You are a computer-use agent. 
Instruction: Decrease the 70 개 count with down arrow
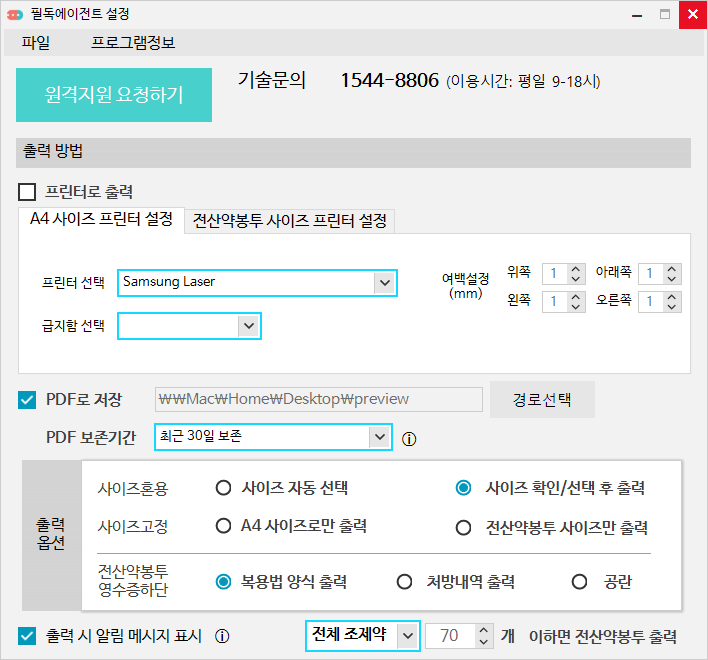coord(484,641)
